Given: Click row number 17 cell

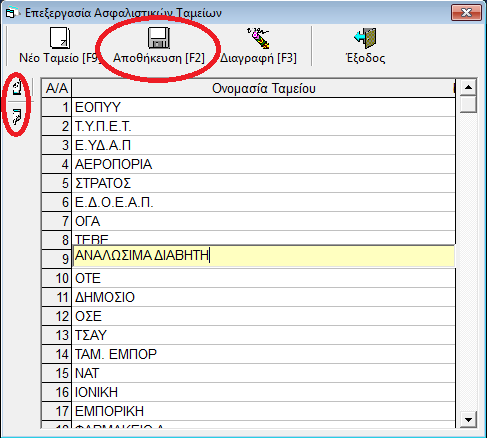Looking at the screenshot, I should 57,411.
